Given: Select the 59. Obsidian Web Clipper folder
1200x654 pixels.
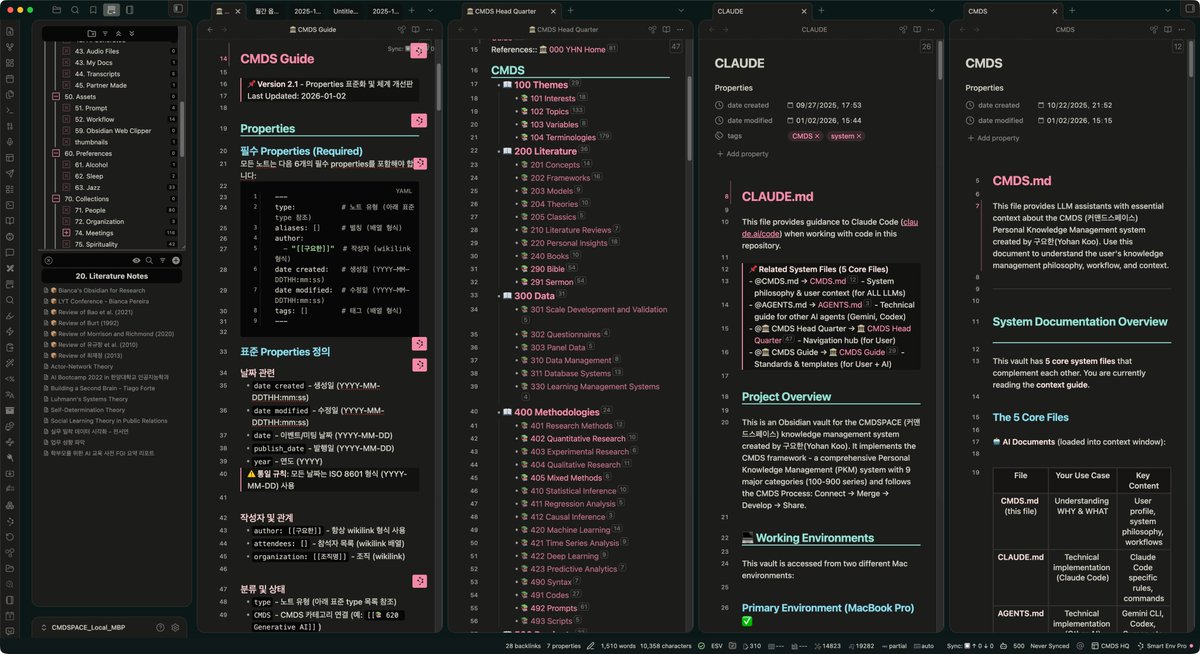Looking at the screenshot, I should (112, 130).
